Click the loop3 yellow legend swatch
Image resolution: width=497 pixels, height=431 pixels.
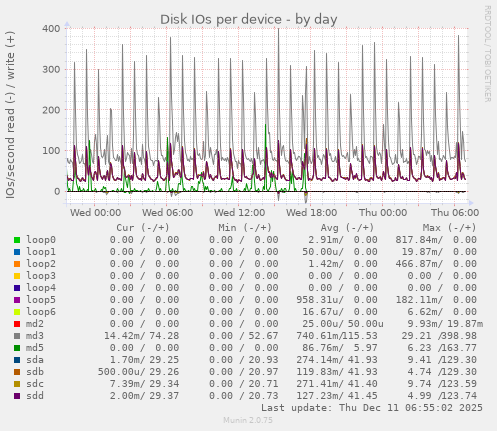[x=17, y=276]
